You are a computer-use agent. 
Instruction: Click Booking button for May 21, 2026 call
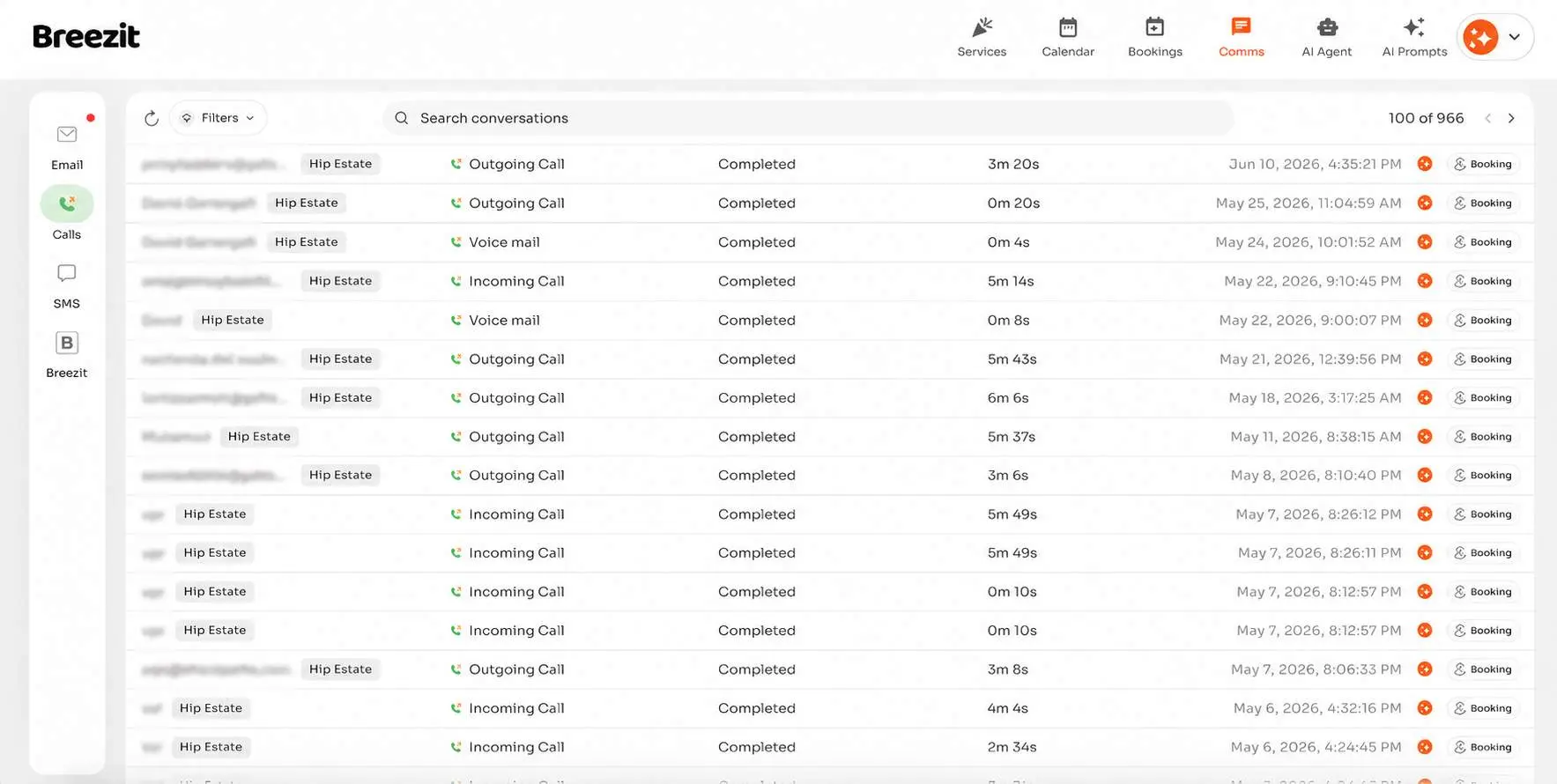click(x=1483, y=359)
